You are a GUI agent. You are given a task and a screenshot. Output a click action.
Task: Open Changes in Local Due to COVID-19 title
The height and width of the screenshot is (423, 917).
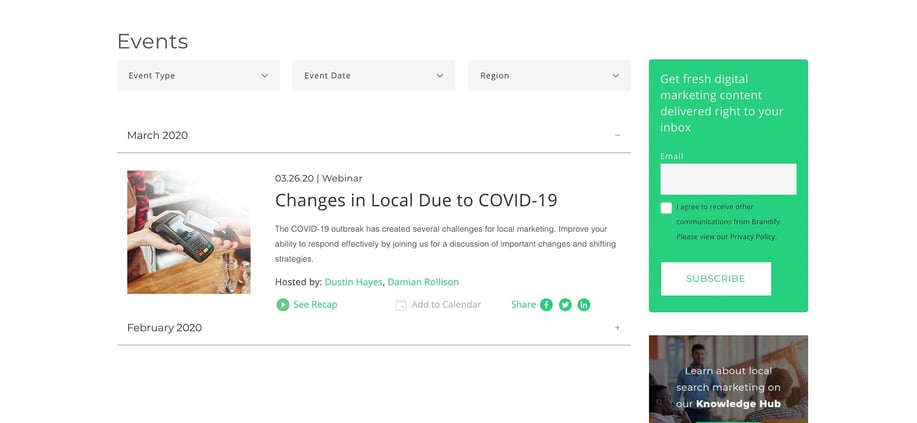tap(416, 200)
